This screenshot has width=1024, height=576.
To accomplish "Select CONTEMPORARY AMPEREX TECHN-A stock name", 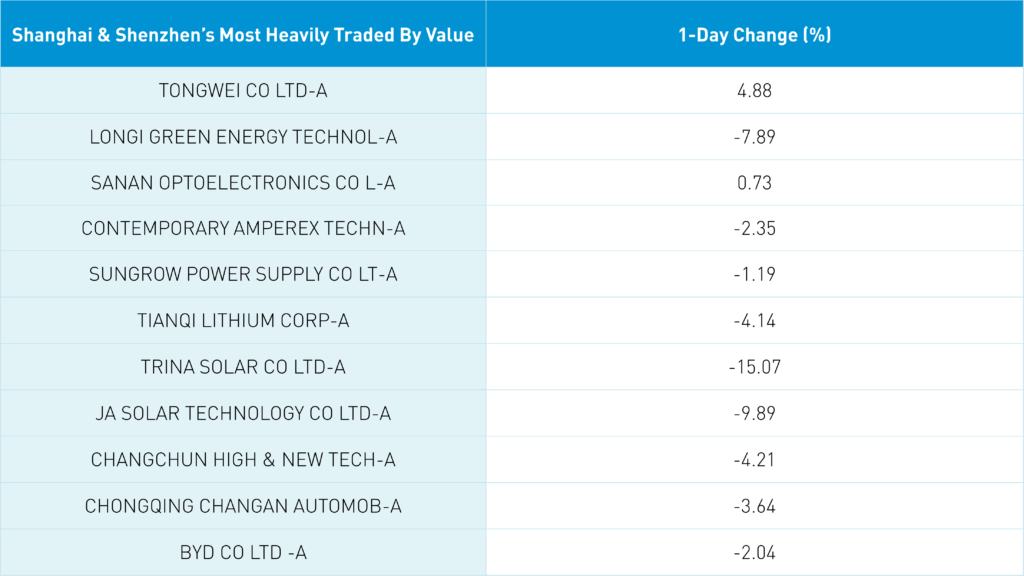I will click(243, 229).
